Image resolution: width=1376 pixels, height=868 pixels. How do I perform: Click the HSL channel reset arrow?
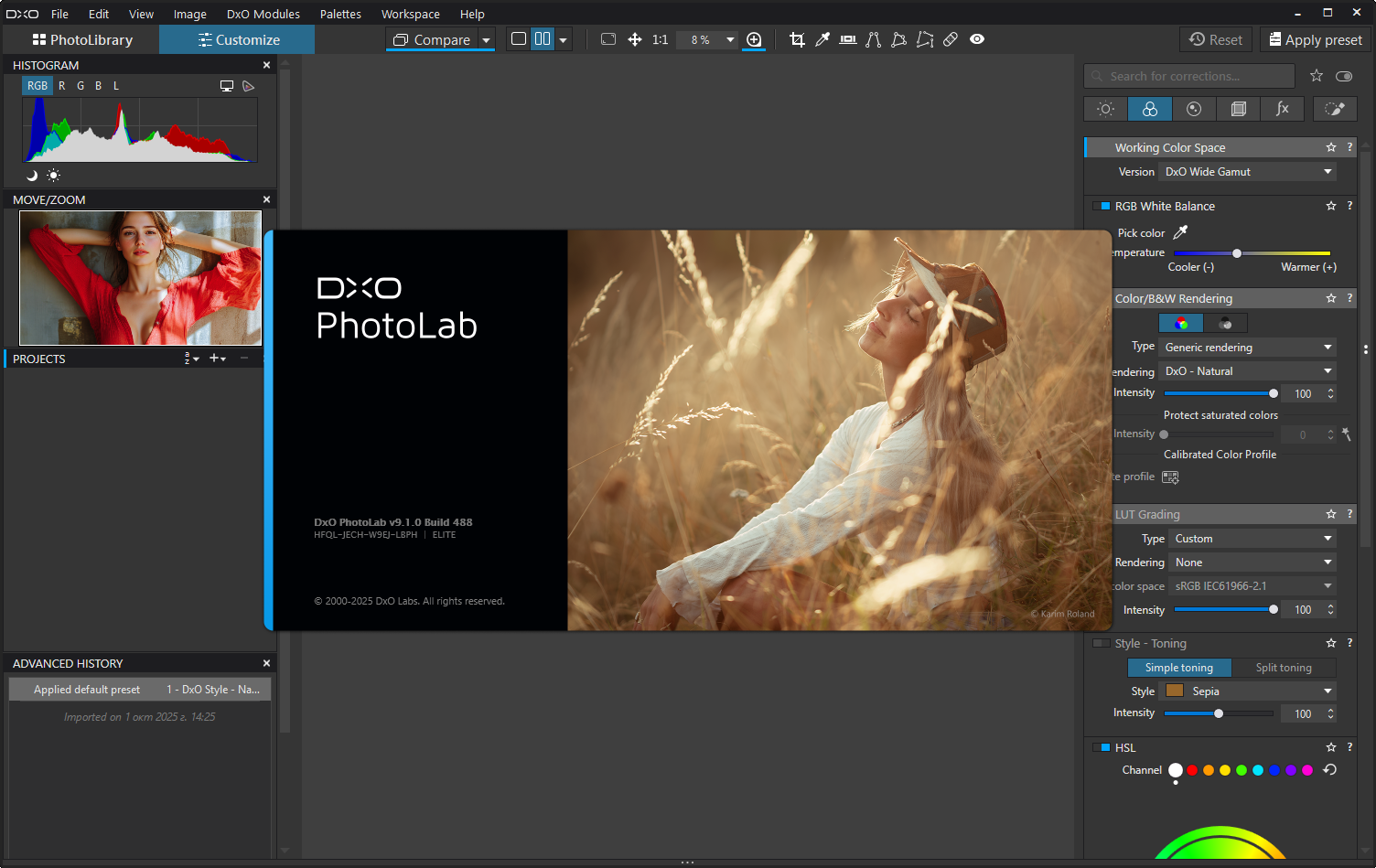[1330, 770]
